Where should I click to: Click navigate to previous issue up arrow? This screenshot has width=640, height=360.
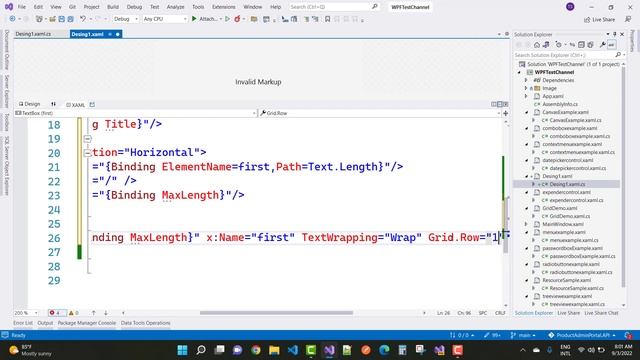click(93, 313)
